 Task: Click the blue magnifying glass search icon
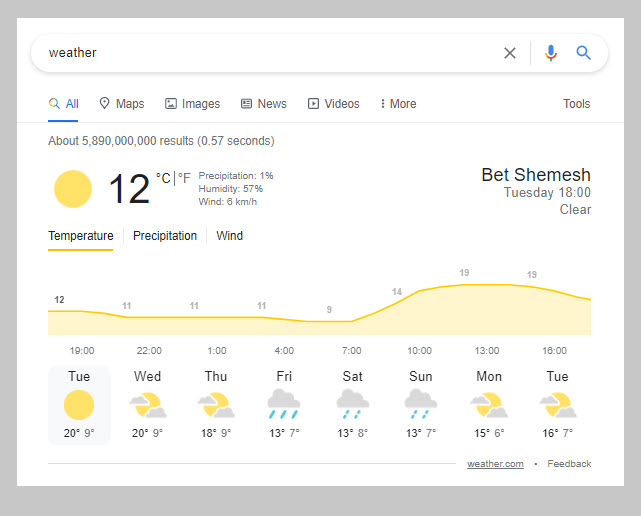(x=584, y=53)
